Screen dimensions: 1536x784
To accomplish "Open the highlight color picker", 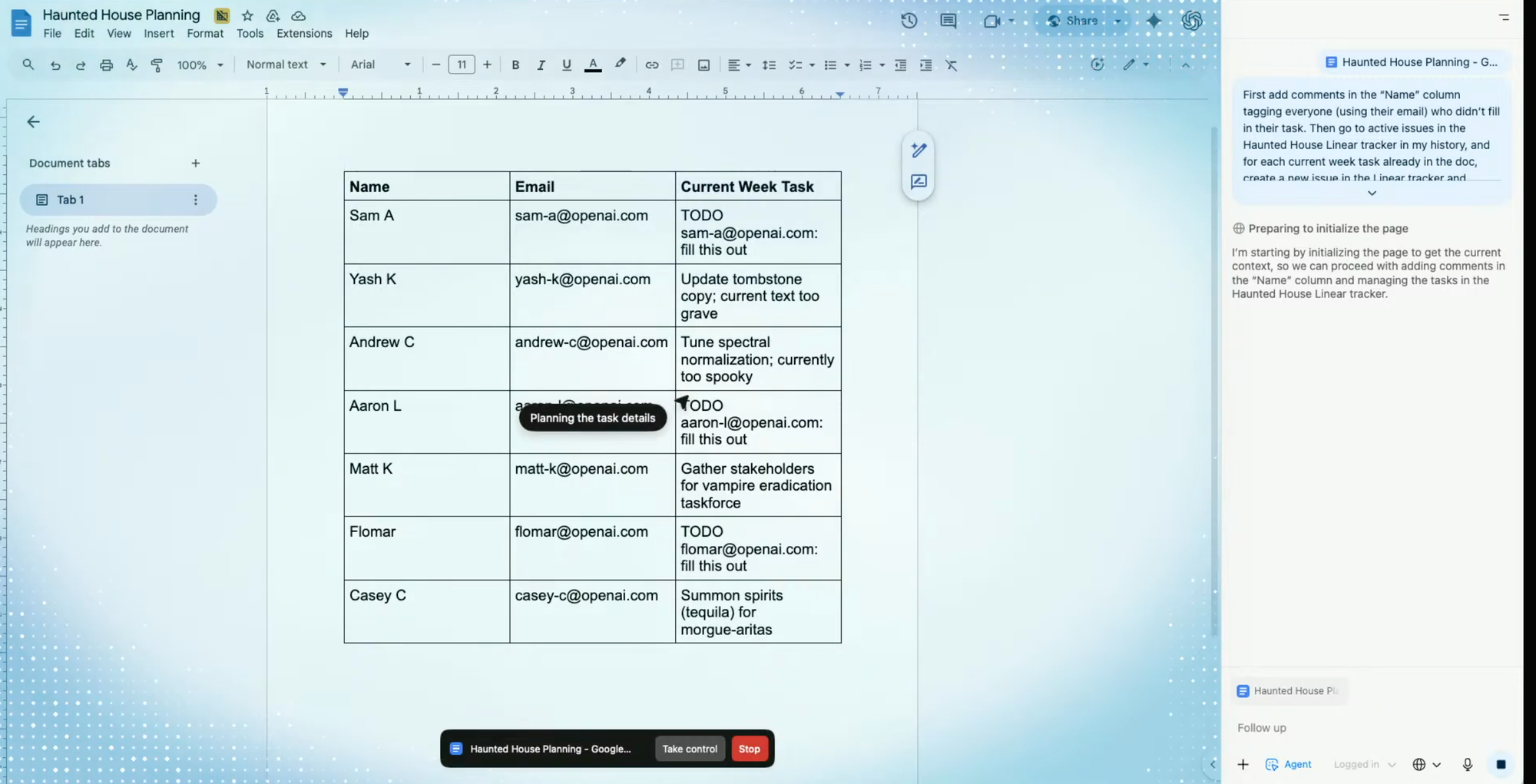I will (x=620, y=65).
